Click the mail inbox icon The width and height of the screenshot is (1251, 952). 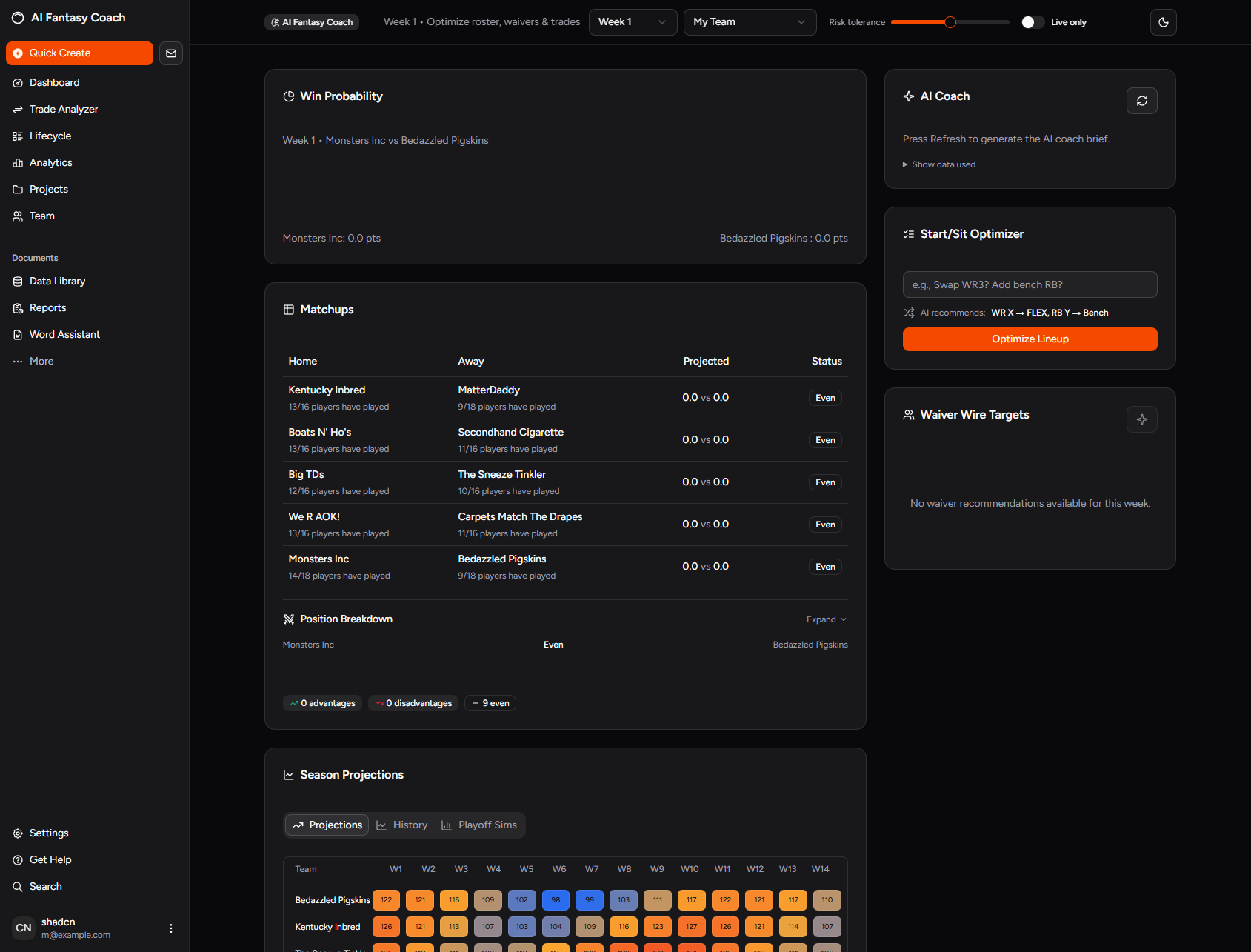pos(171,53)
